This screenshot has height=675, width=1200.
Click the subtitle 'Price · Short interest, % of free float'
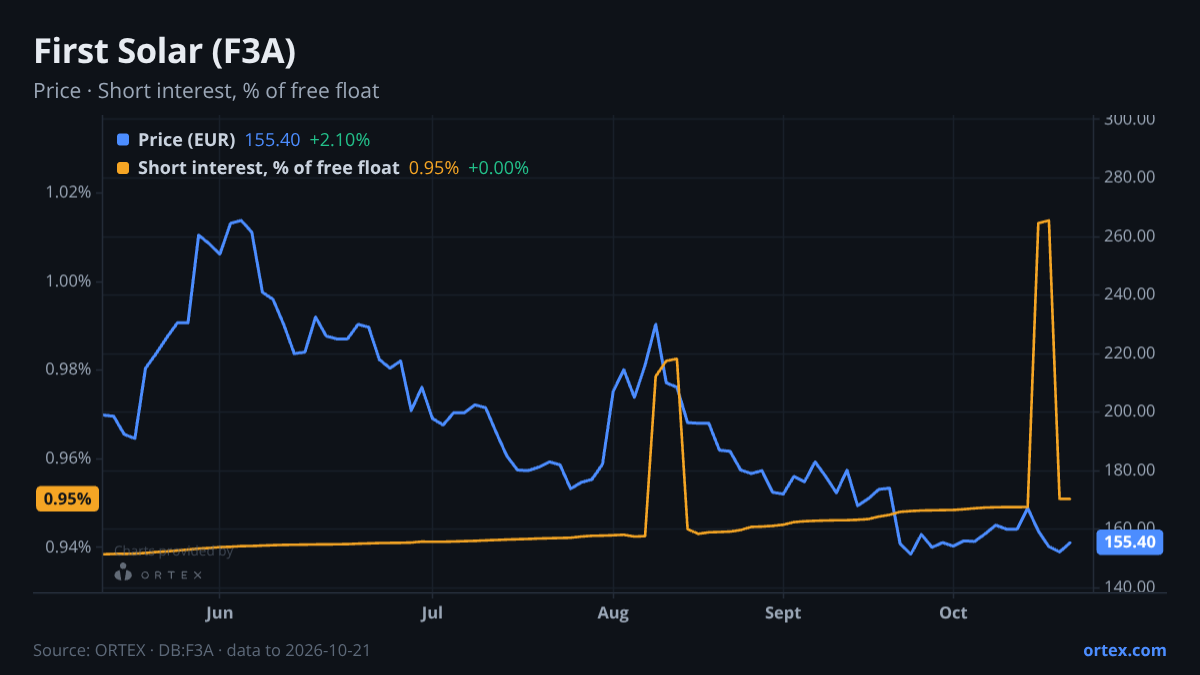[x=206, y=91]
